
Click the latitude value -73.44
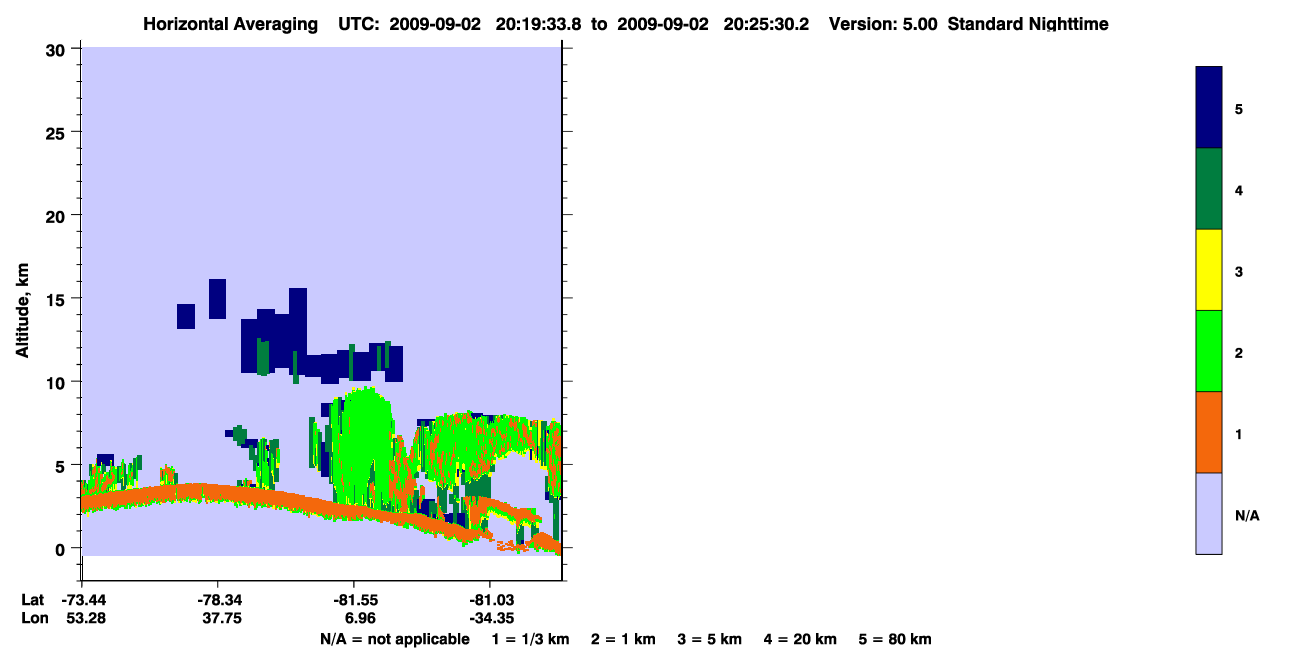(x=82, y=600)
